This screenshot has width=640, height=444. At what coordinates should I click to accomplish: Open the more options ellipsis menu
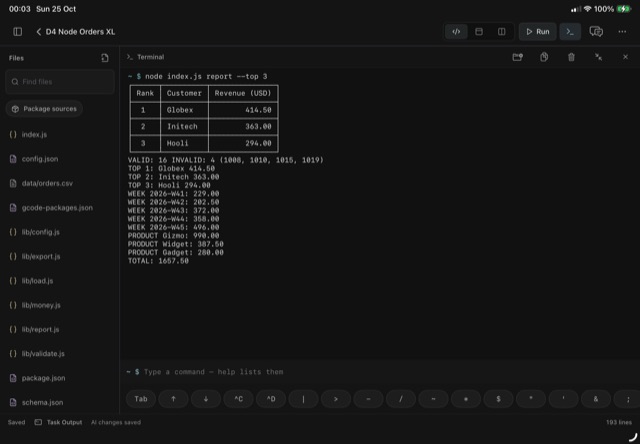click(622, 32)
